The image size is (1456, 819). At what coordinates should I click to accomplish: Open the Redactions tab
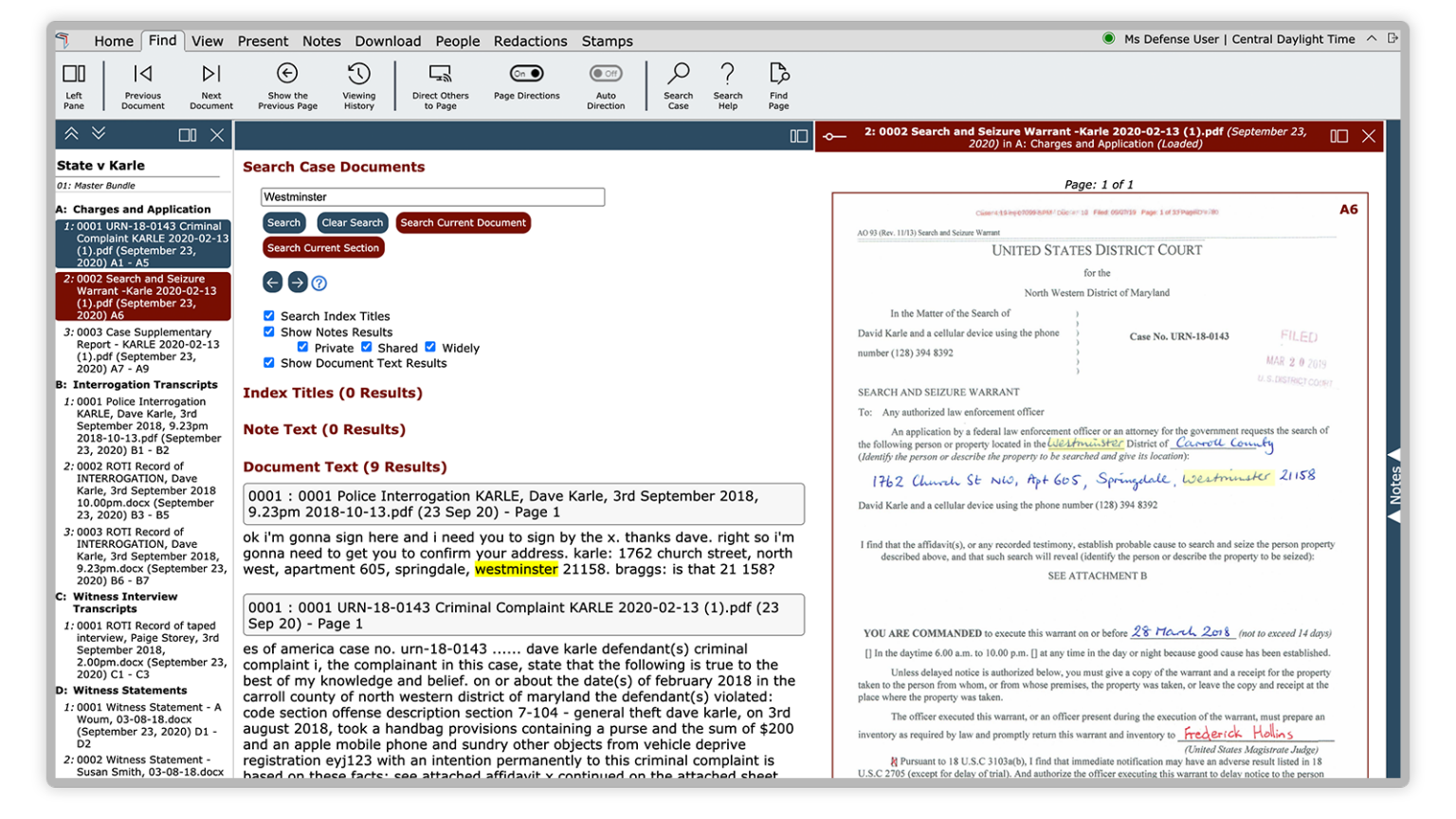[530, 41]
